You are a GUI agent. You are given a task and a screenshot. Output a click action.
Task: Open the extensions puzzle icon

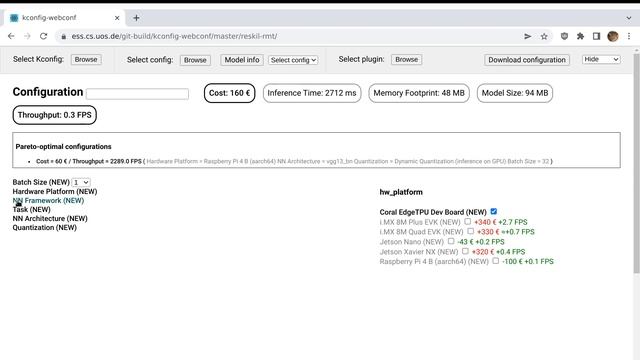(x=580, y=36)
